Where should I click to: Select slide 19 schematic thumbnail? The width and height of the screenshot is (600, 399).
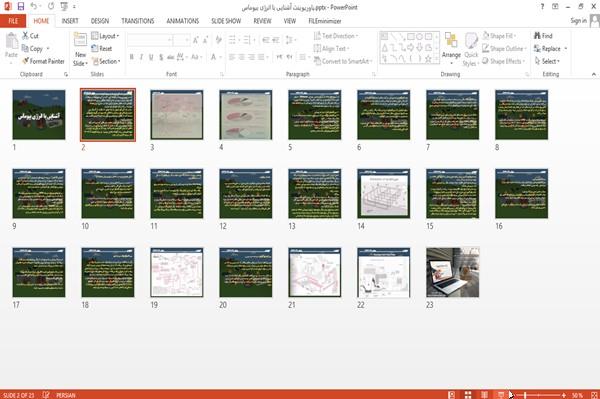coord(177,272)
